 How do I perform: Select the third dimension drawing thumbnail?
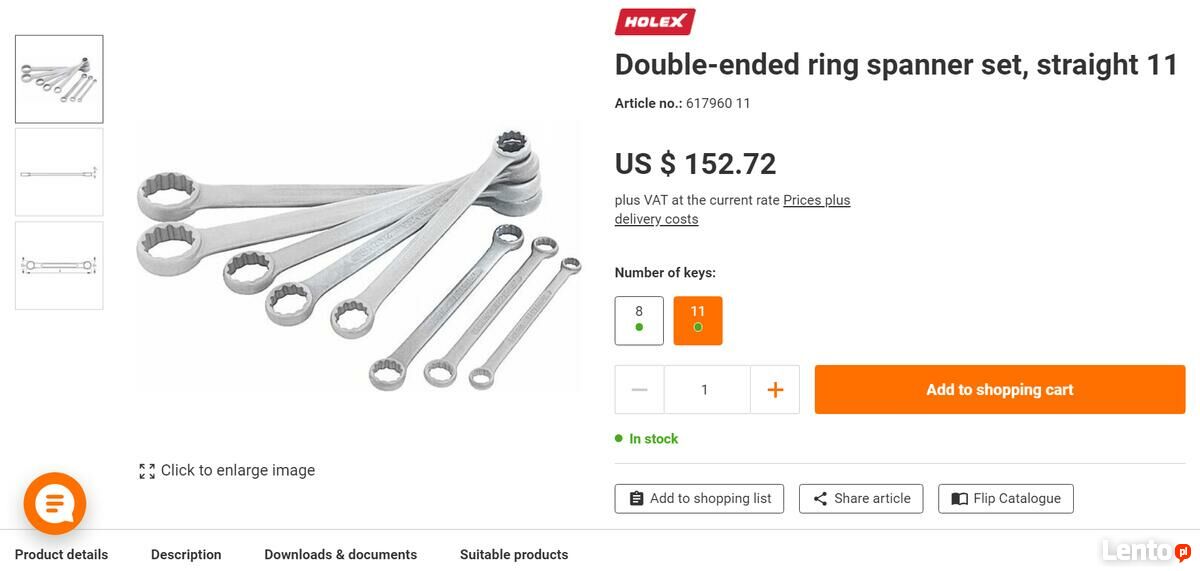(59, 265)
